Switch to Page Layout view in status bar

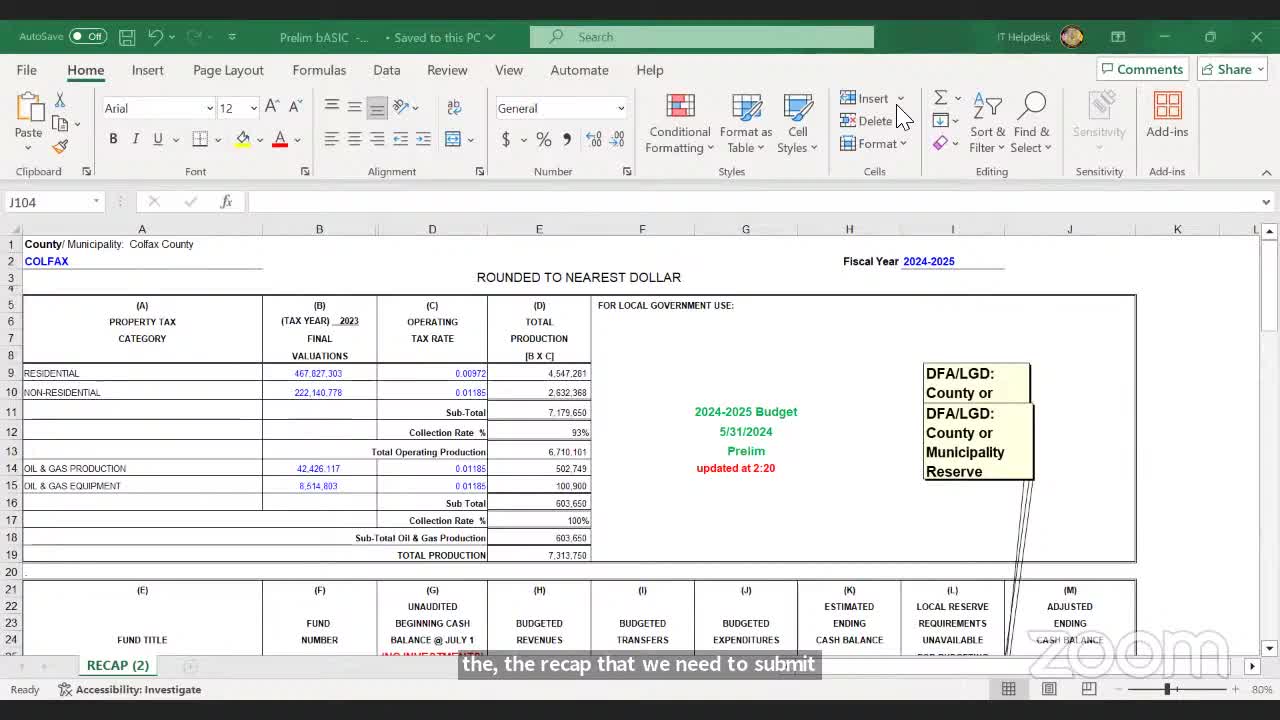click(1049, 689)
